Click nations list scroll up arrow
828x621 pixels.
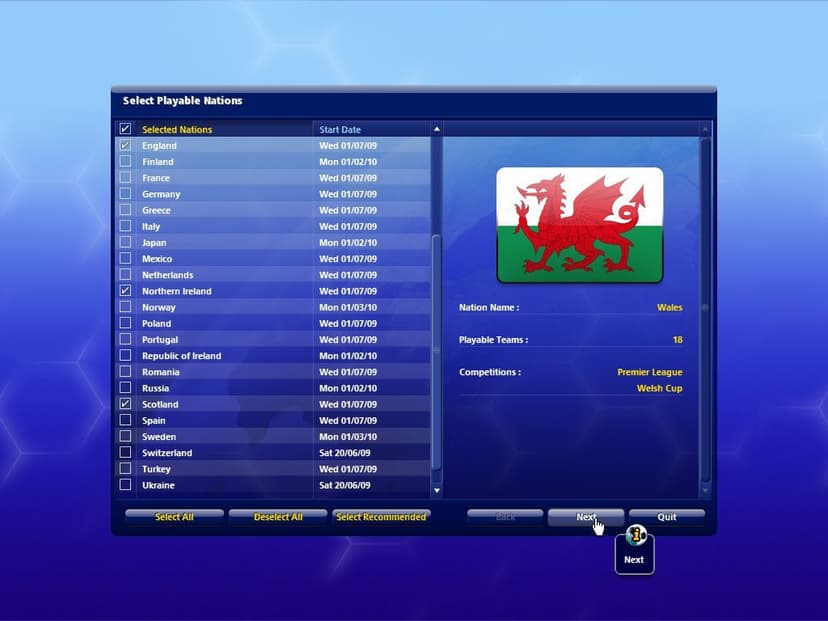(437, 129)
